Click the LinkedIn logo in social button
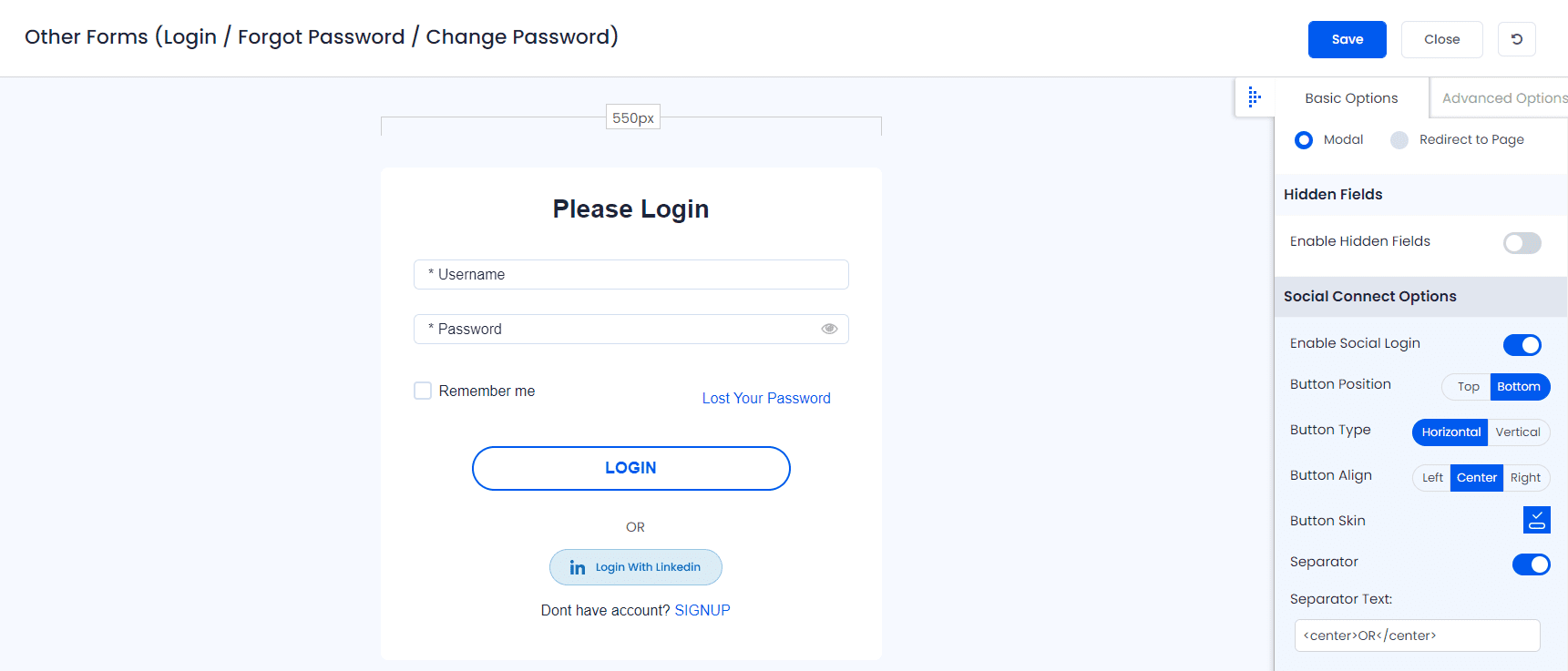 (x=577, y=567)
